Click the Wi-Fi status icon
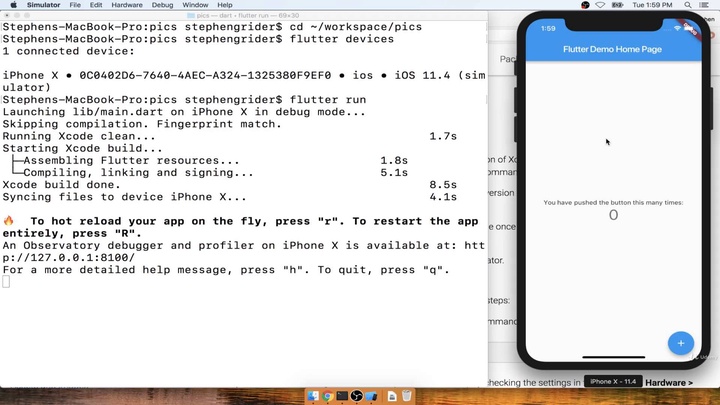Image resolution: width=720 pixels, height=405 pixels. 600,5
